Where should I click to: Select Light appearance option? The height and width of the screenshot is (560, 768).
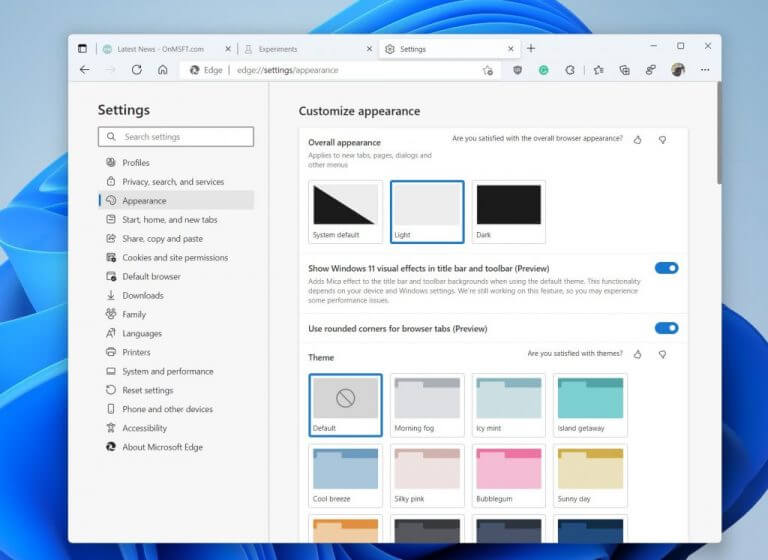point(427,212)
